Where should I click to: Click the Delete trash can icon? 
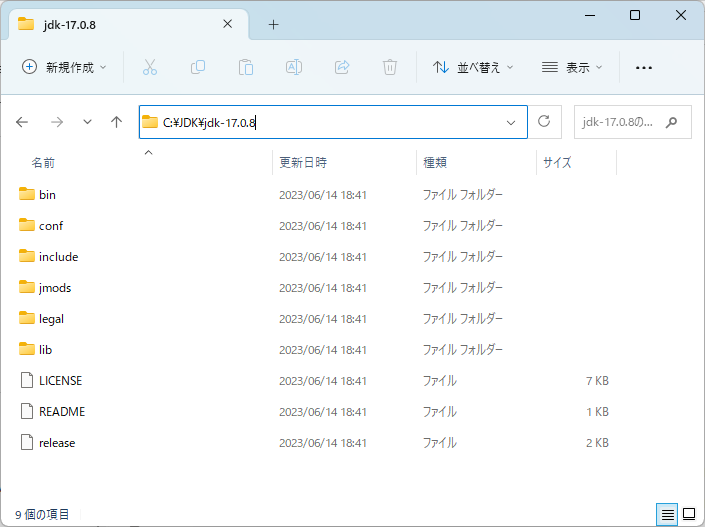[390, 67]
